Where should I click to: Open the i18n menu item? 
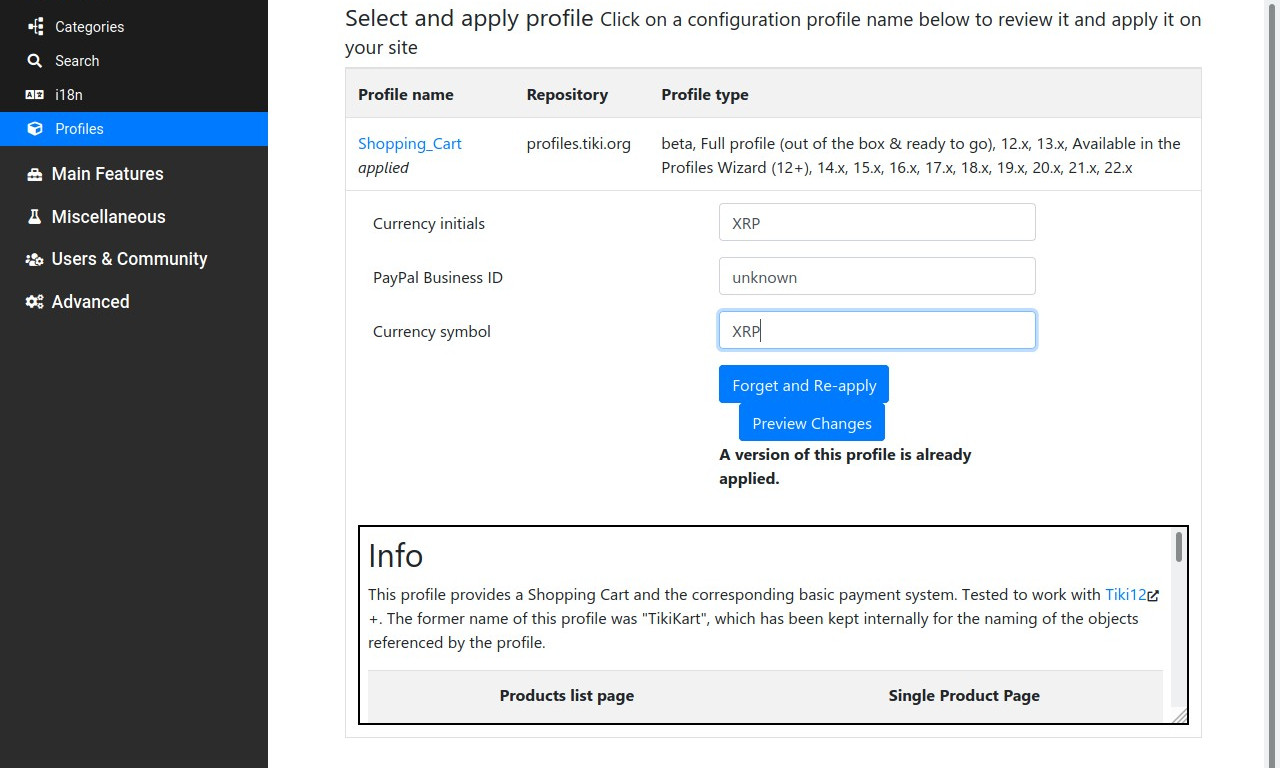(134, 95)
